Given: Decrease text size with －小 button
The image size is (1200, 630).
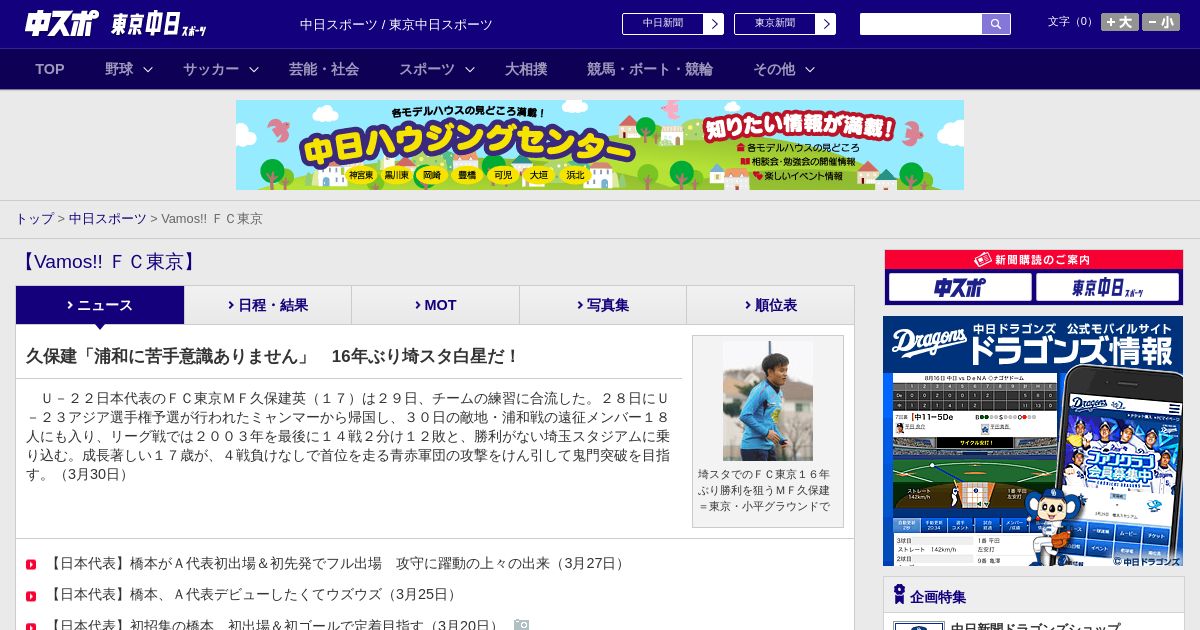Looking at the screenshot, I should pos(1161,22).
